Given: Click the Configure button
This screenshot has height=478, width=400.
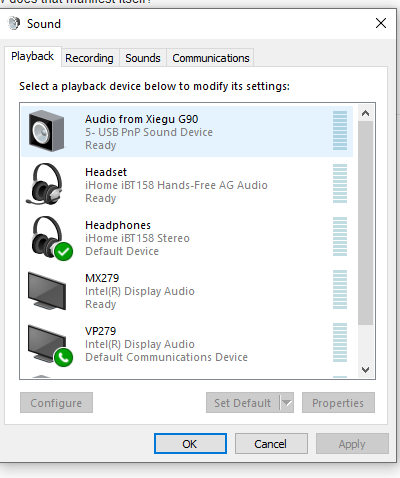Looking at the screenshot, I should [x=56, y=403].
